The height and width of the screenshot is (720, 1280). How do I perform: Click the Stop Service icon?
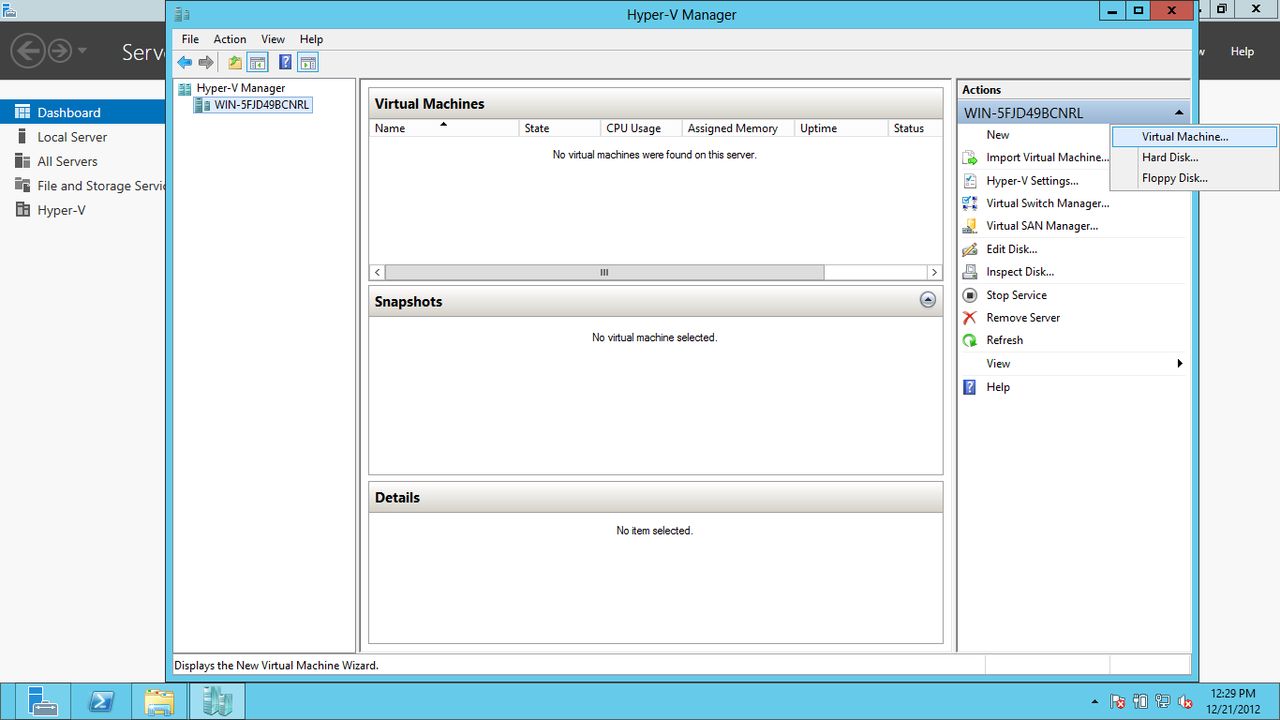click(x=969, y=295)
